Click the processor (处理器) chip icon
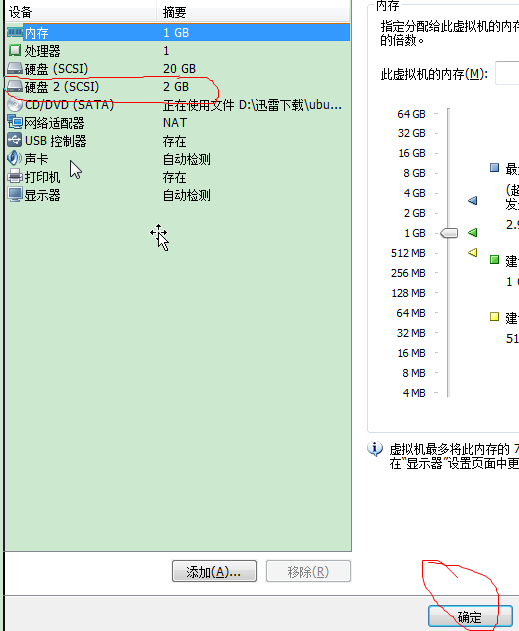This screenshot has width=519, height=631. 14,50
